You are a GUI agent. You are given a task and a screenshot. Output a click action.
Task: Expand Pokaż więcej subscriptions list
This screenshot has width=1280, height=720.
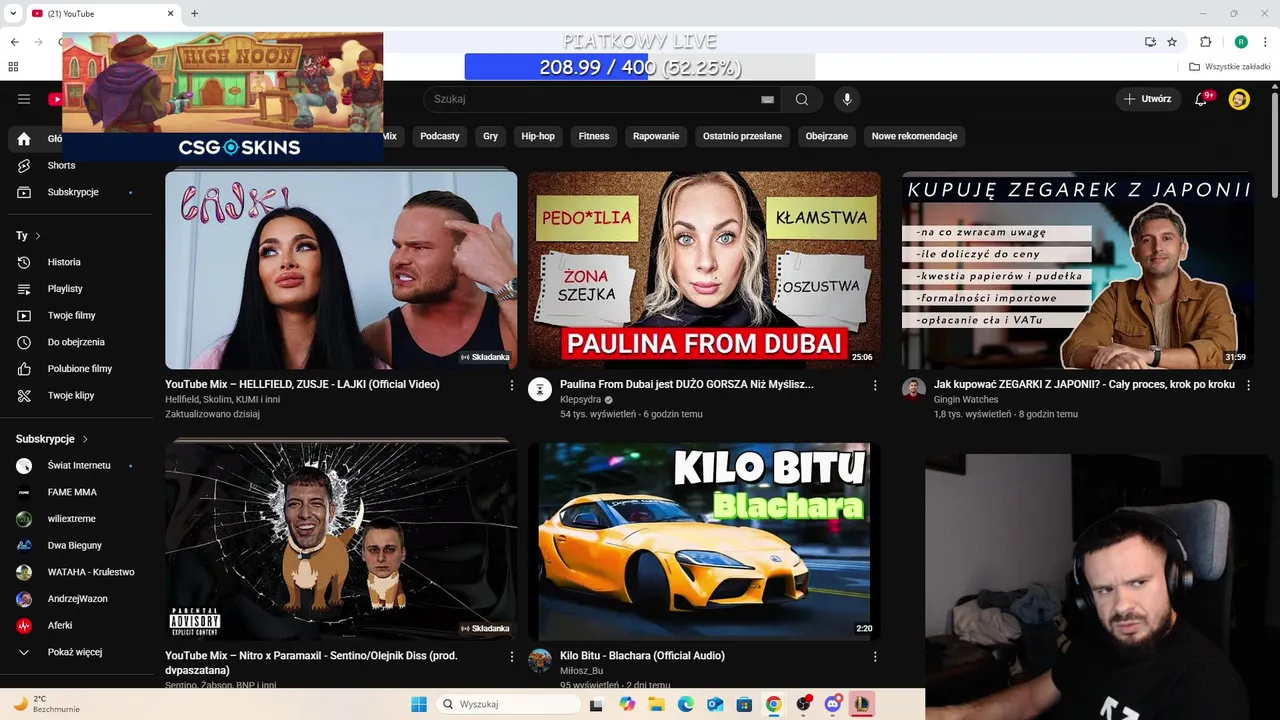click(x=76, y=652)
